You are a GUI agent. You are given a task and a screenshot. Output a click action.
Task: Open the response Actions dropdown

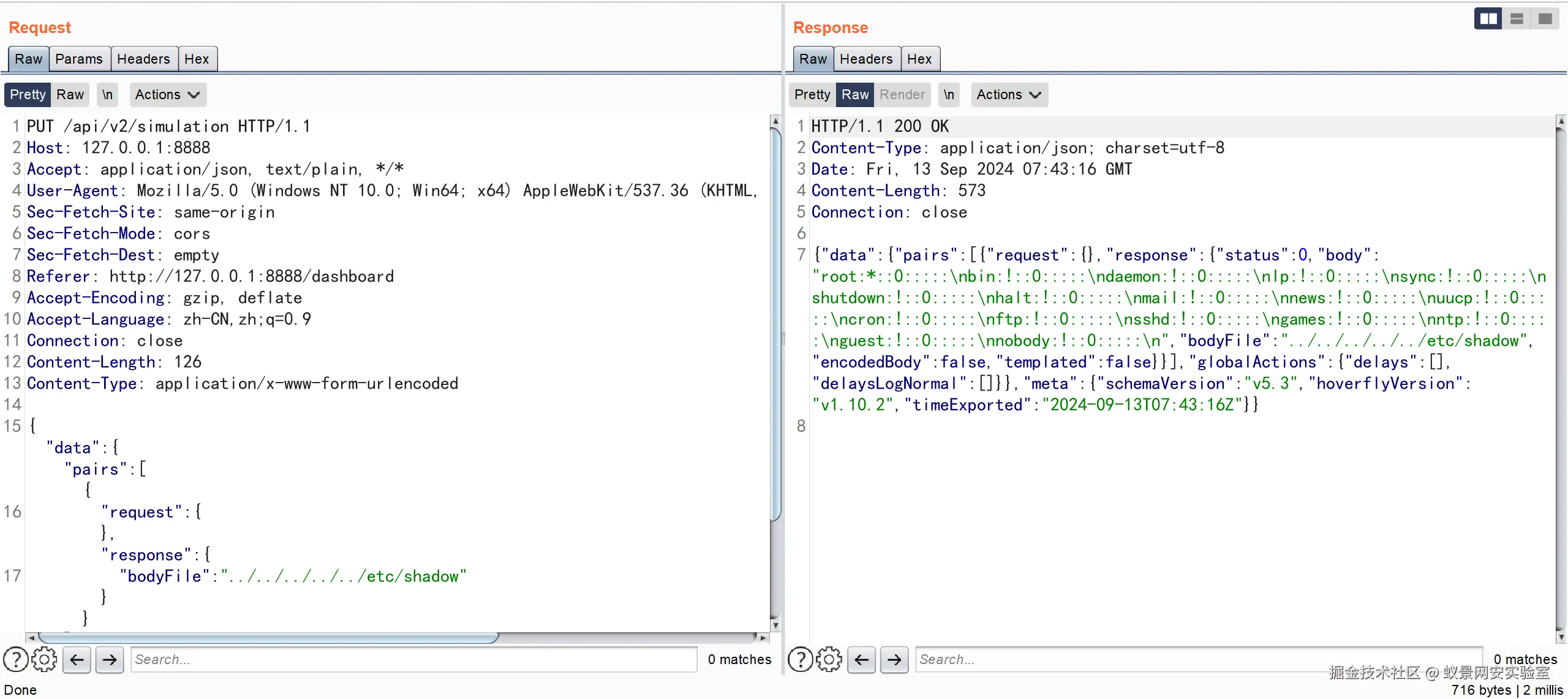pos(1009,94)
